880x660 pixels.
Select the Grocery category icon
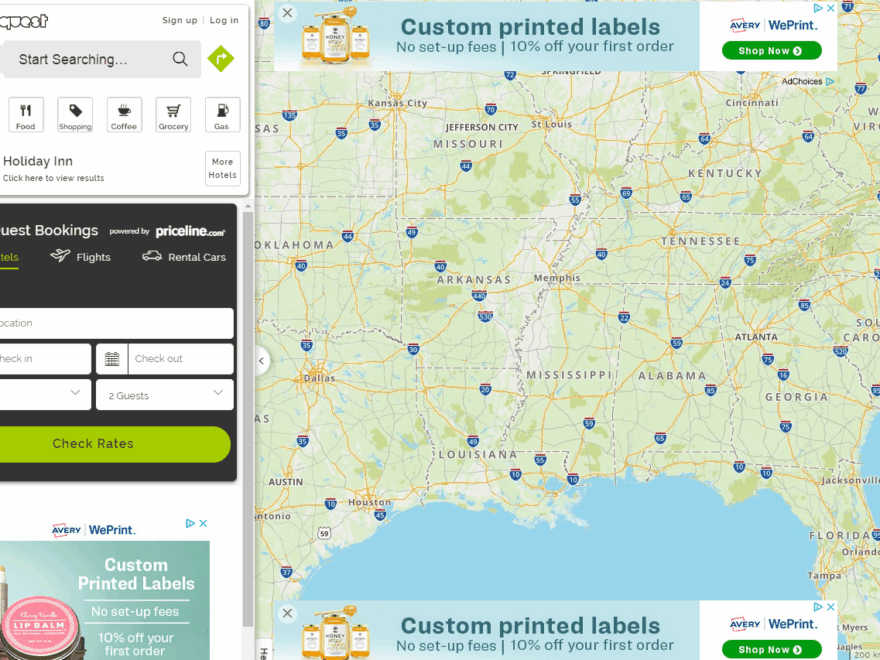click(173, 115)
